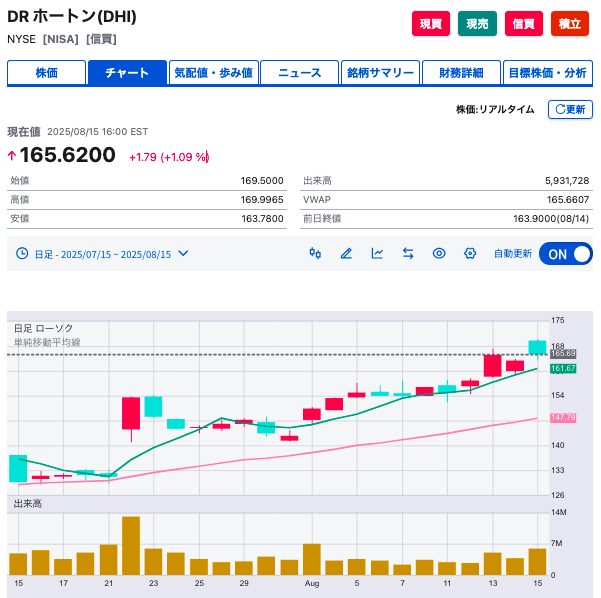Click the 単純移動平均線 legend label
The height and width of the screenshot is (598, 601).
[47, 342]
